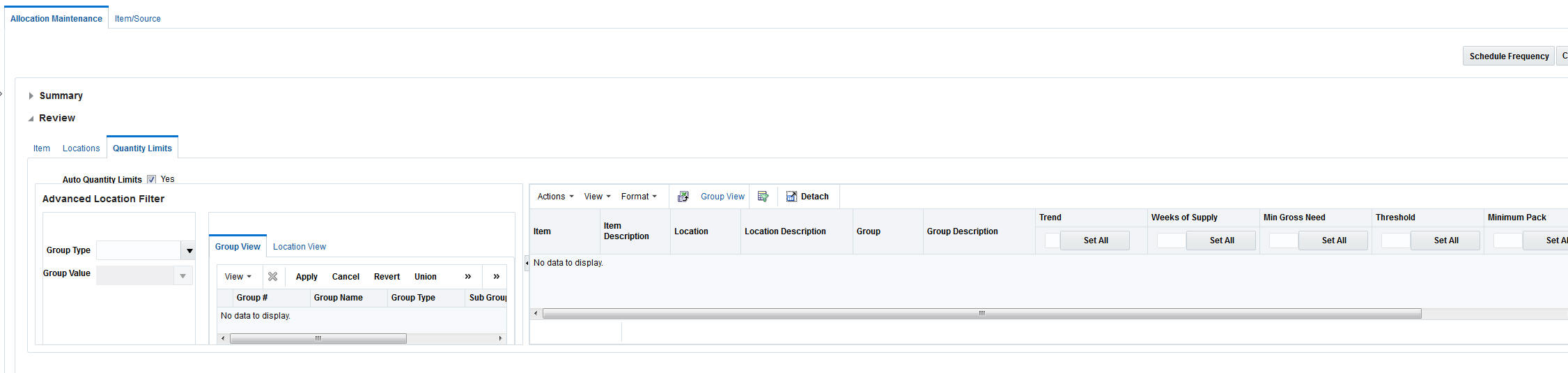The width and height of the screenshot is (1568, 373).
Task: Select the Quantity Limits tab
Action: point(142,149)
